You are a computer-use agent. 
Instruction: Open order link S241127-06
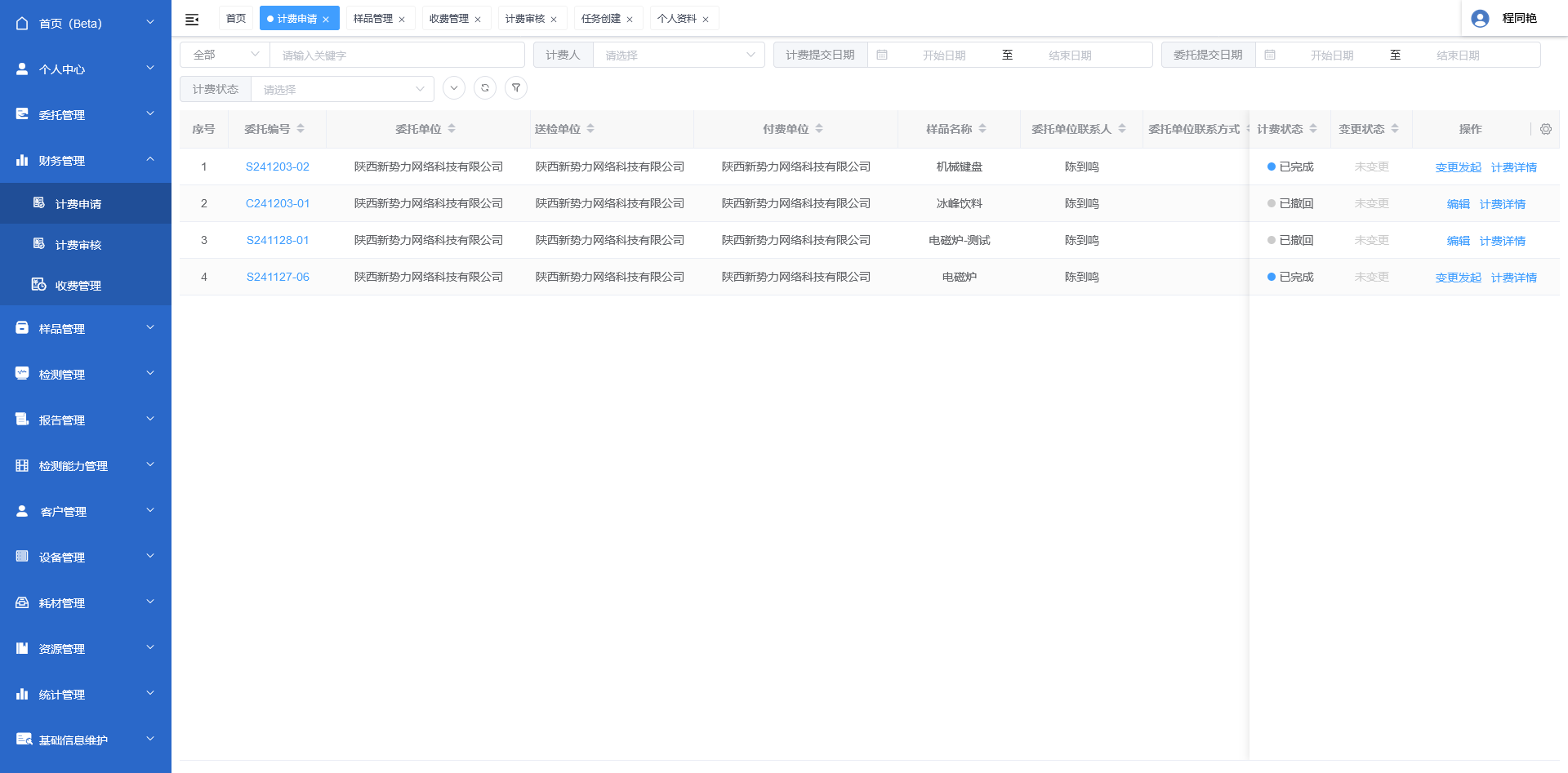coord(278,277)
